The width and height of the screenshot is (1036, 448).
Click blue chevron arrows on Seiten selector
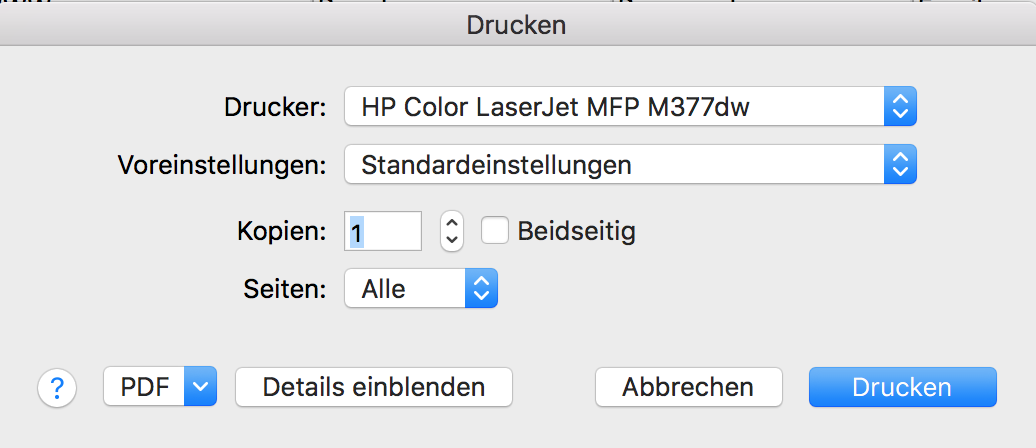click(x=481, y=290)
